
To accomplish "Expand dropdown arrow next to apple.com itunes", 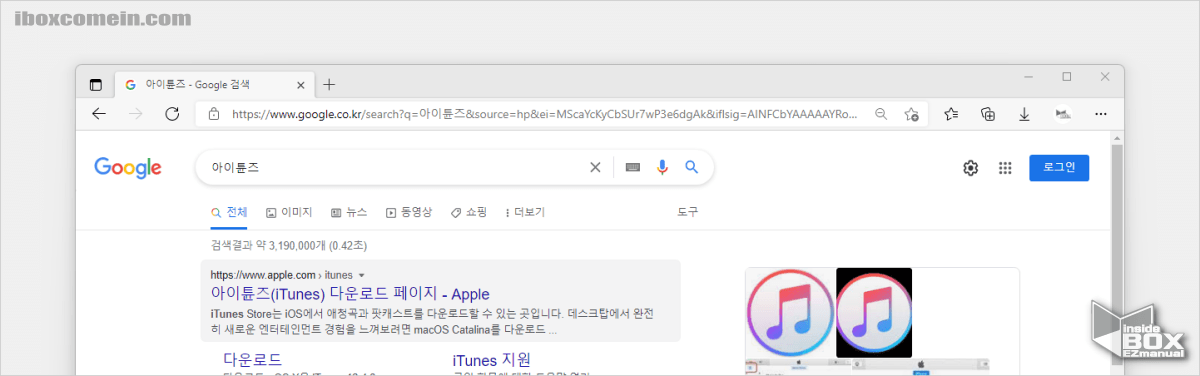I will click(361, 274).
